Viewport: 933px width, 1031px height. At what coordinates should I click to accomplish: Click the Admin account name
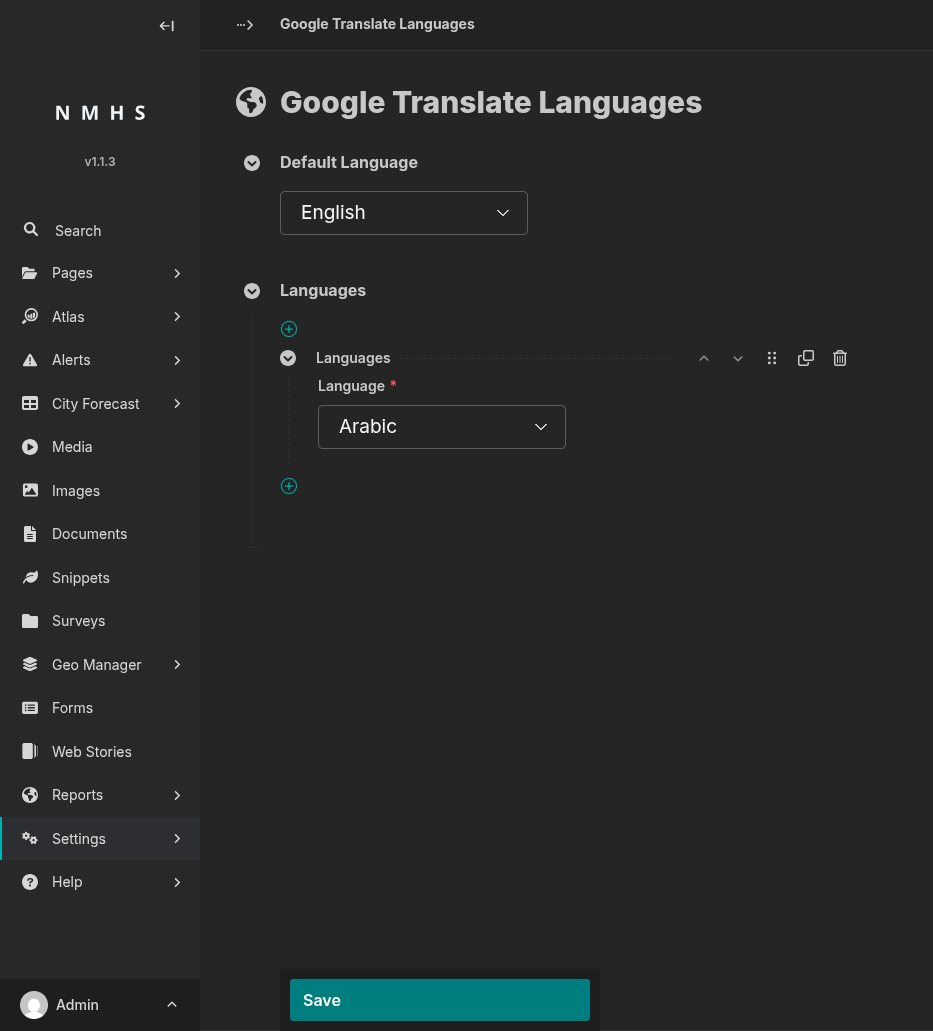coord(77,1005)
